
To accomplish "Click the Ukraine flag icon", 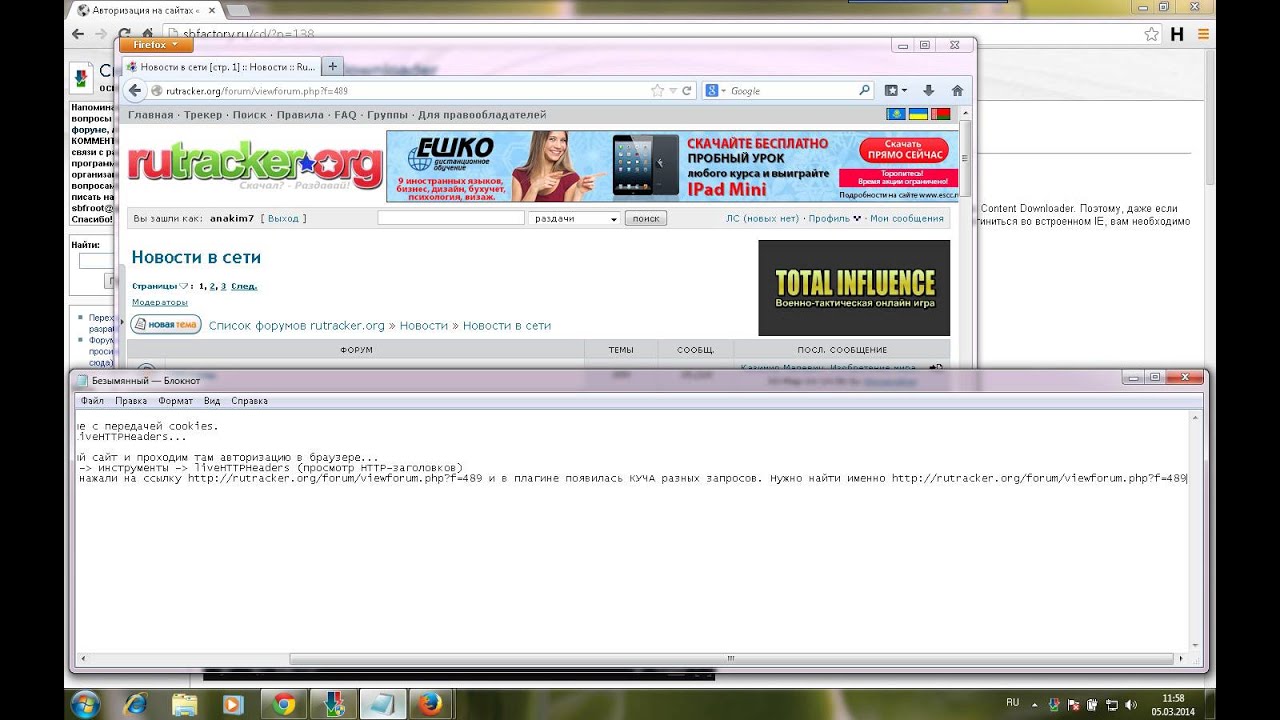I will 917,115.
